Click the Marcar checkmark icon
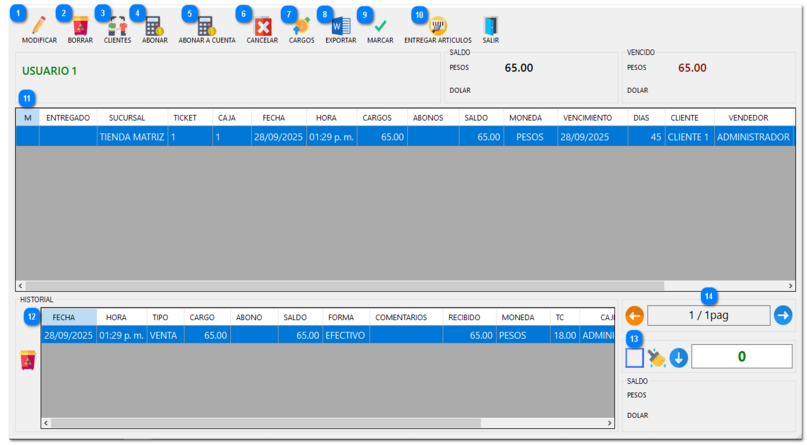Screen dimensions: 807x445 point(380,26)
